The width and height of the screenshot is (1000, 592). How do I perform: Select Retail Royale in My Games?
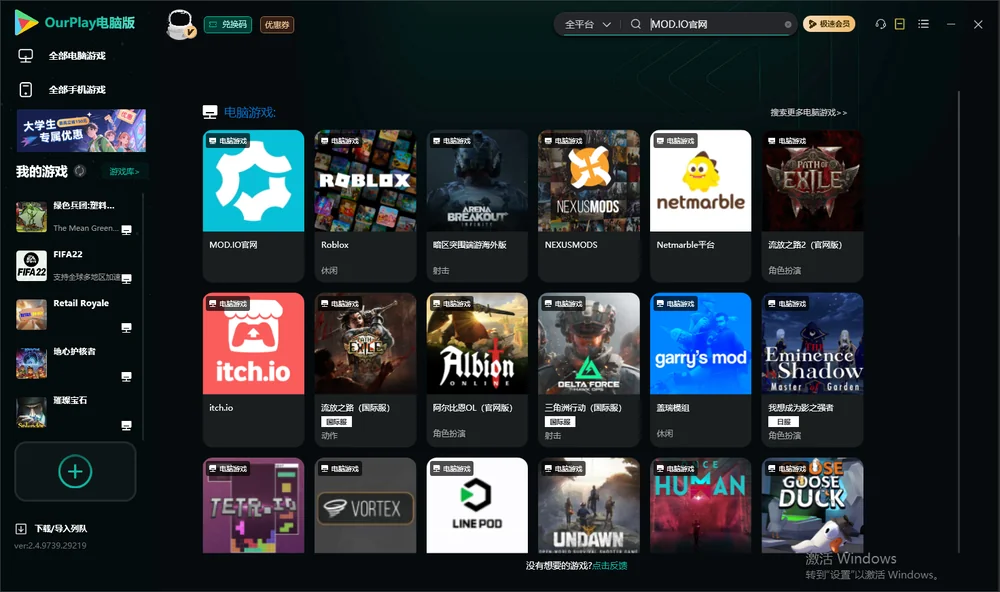pos(75,314)
